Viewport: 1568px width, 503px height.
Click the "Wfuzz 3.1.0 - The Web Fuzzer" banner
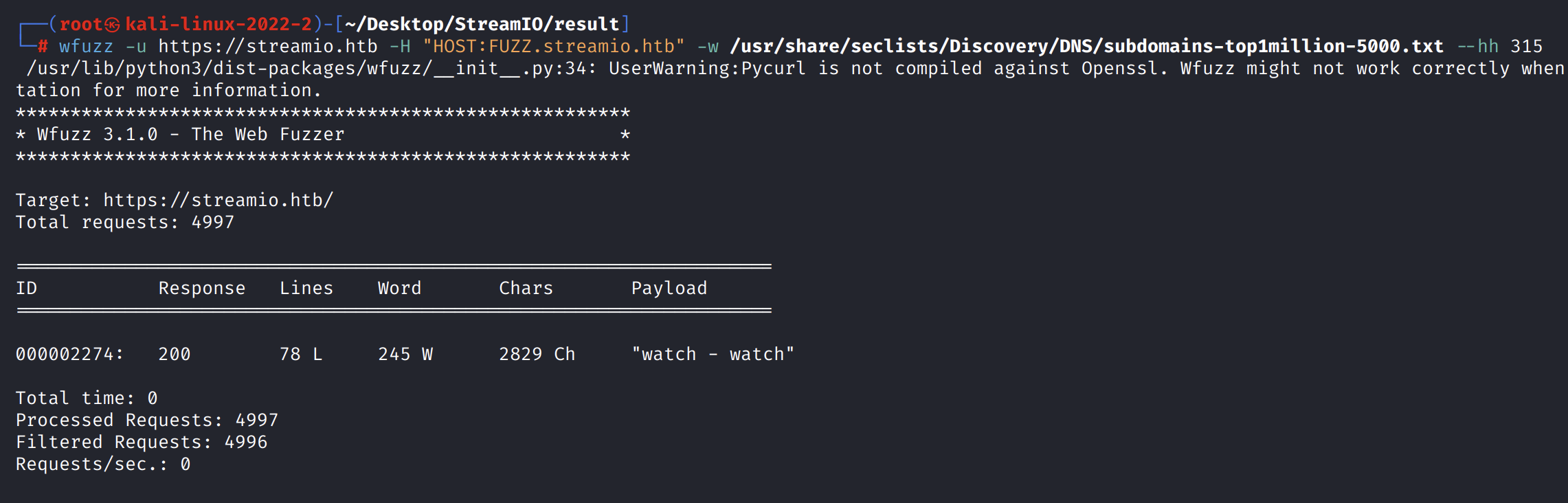(190, 135)
